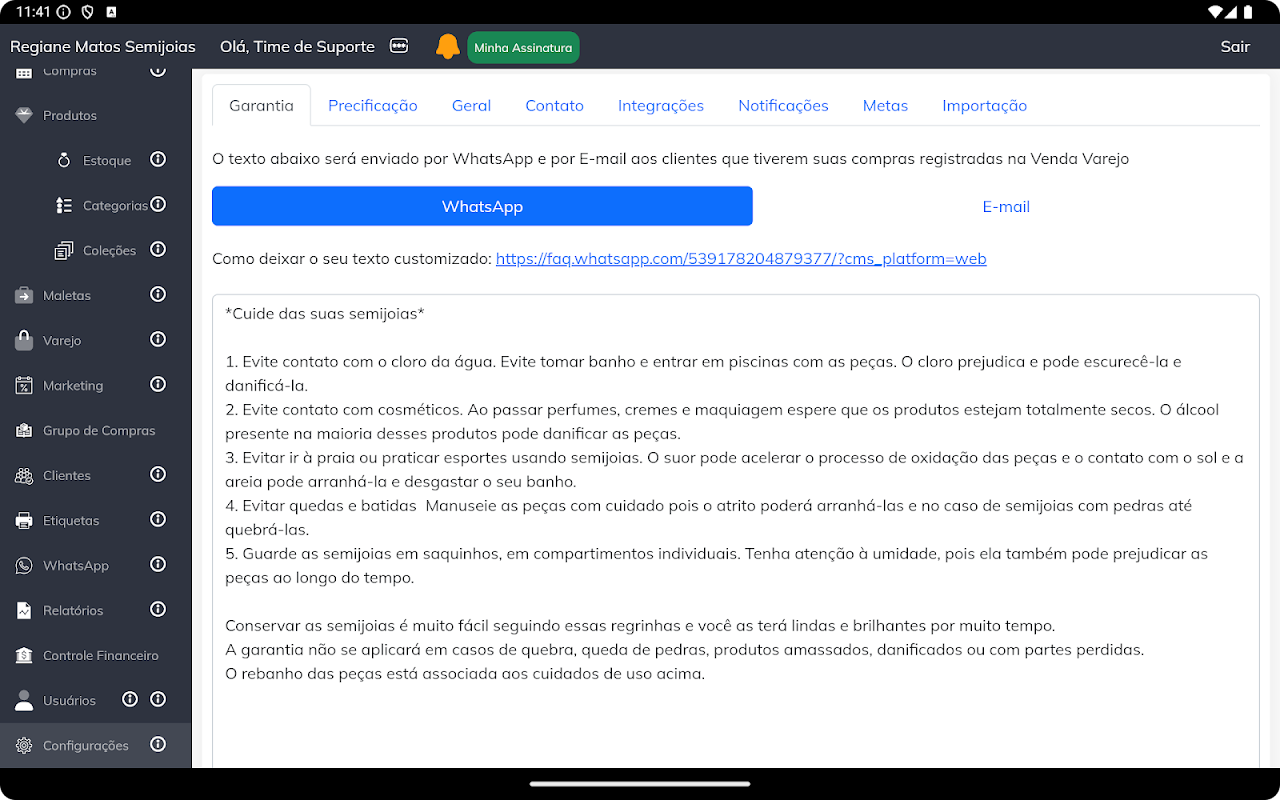Show info tooltip for Maletas
1280x800 pixels.
click(x=158, y=294)
